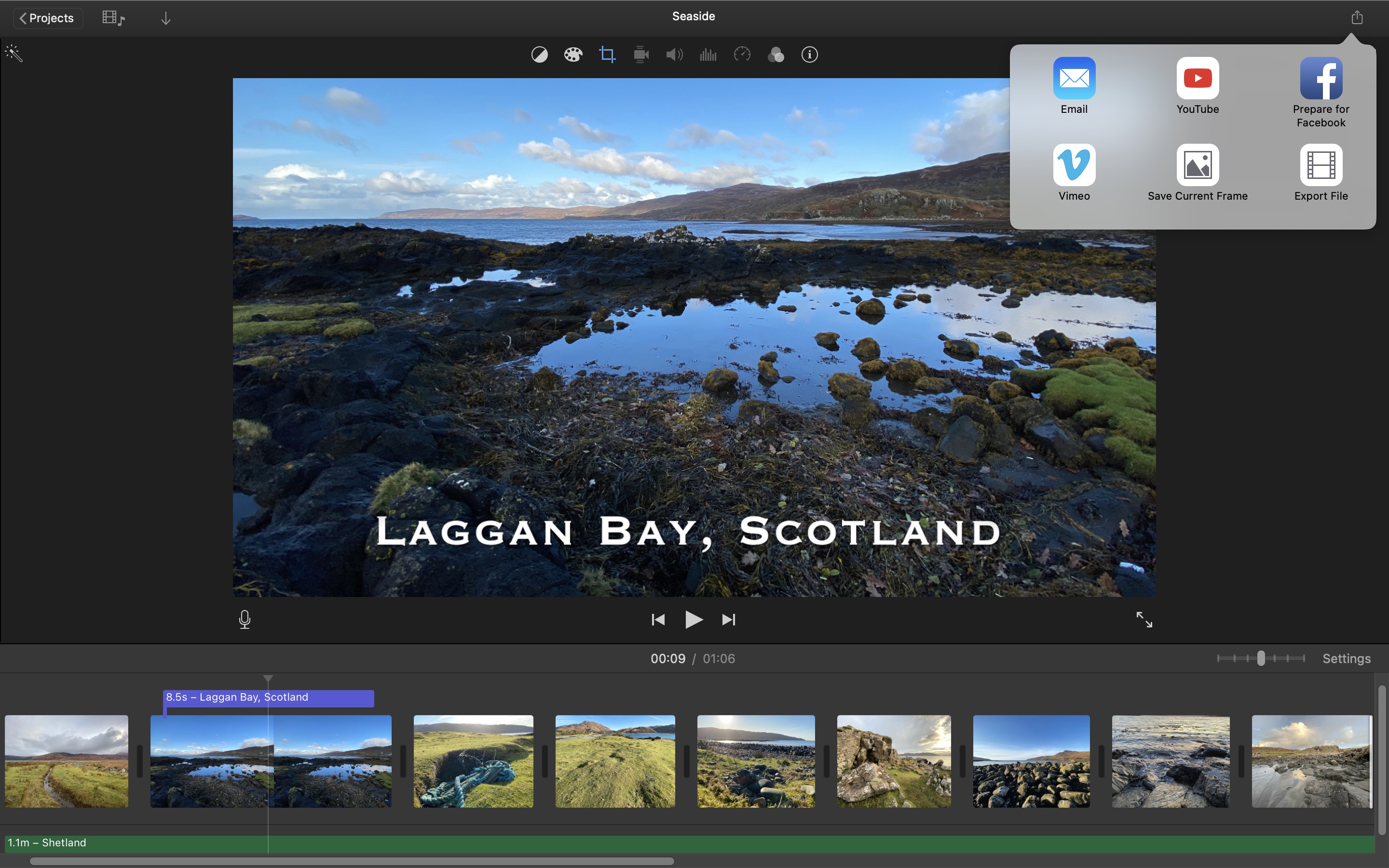Open the color balance tool
The width and height of the screenshot is (1389, 868).
coord(539,54)
